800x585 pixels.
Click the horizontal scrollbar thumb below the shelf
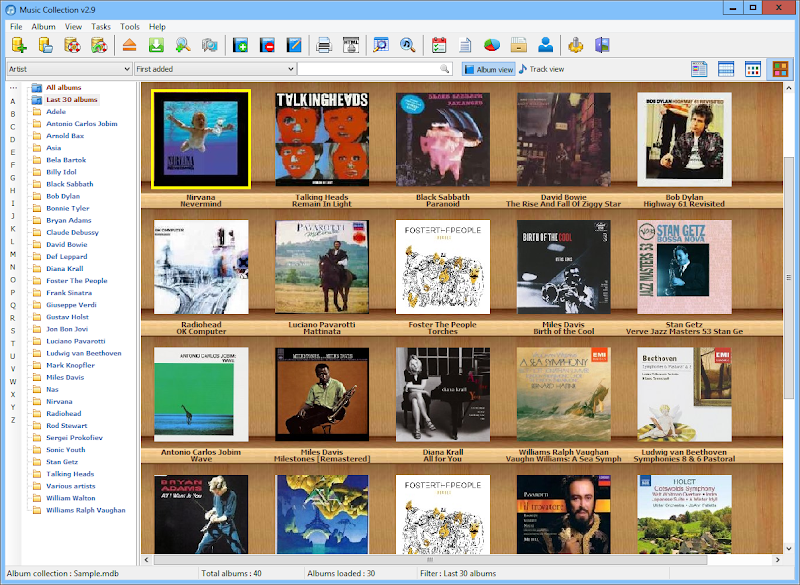pyautogui.click(x=430, y=559)
